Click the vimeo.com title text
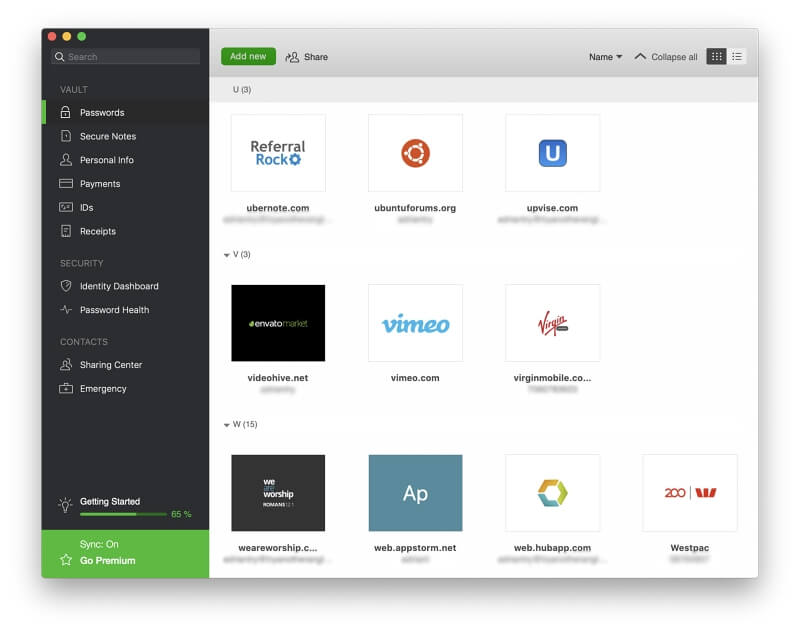The height and width of the screenshot is (633, 800). pos(415,378)
